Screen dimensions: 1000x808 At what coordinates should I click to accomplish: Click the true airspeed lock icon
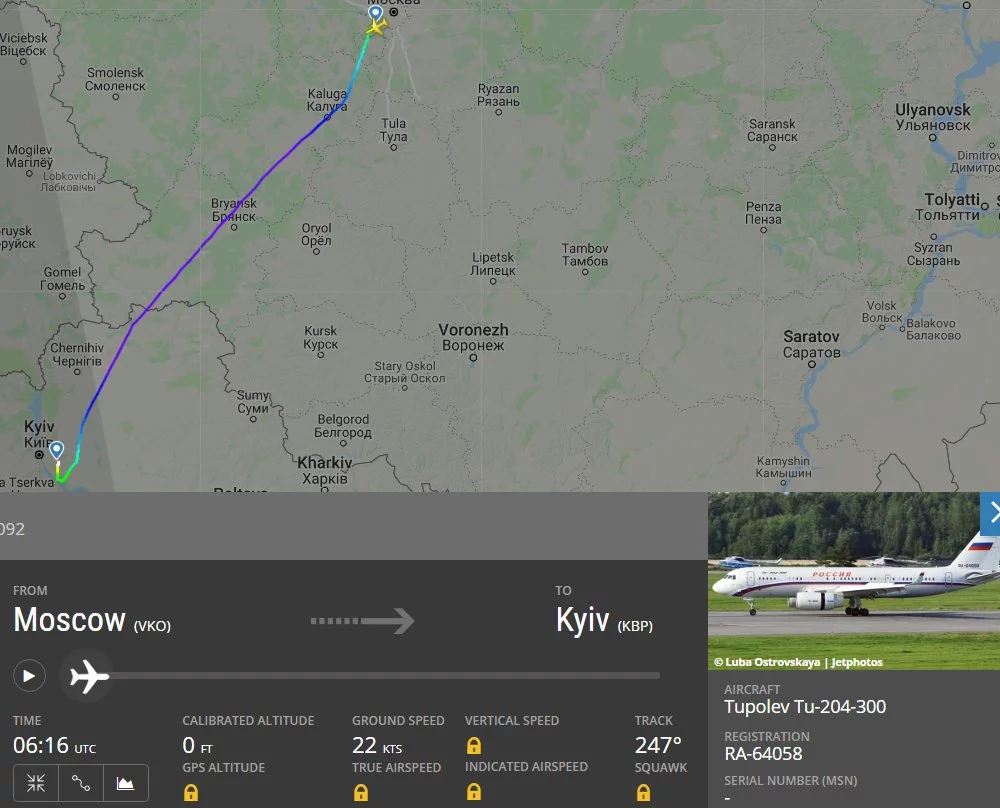point(361,793)
